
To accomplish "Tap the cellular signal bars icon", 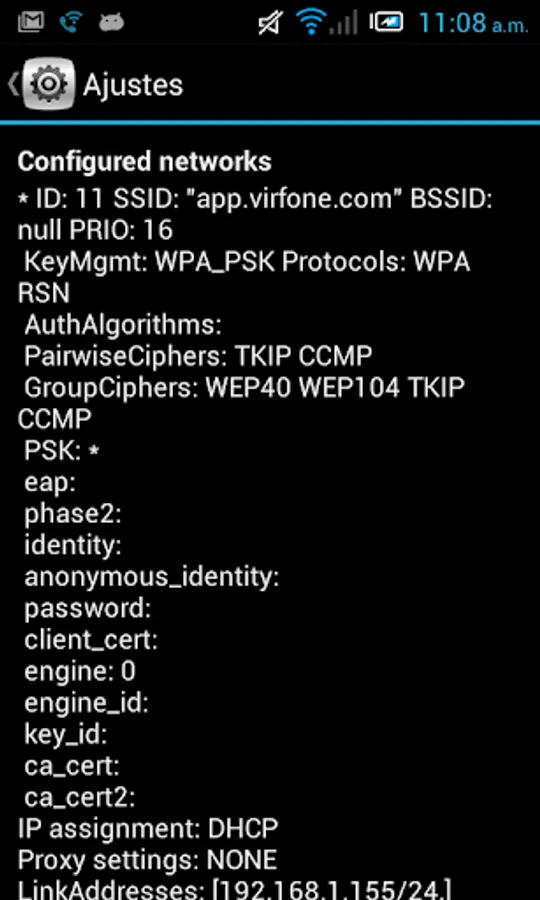I will (343, 23).
